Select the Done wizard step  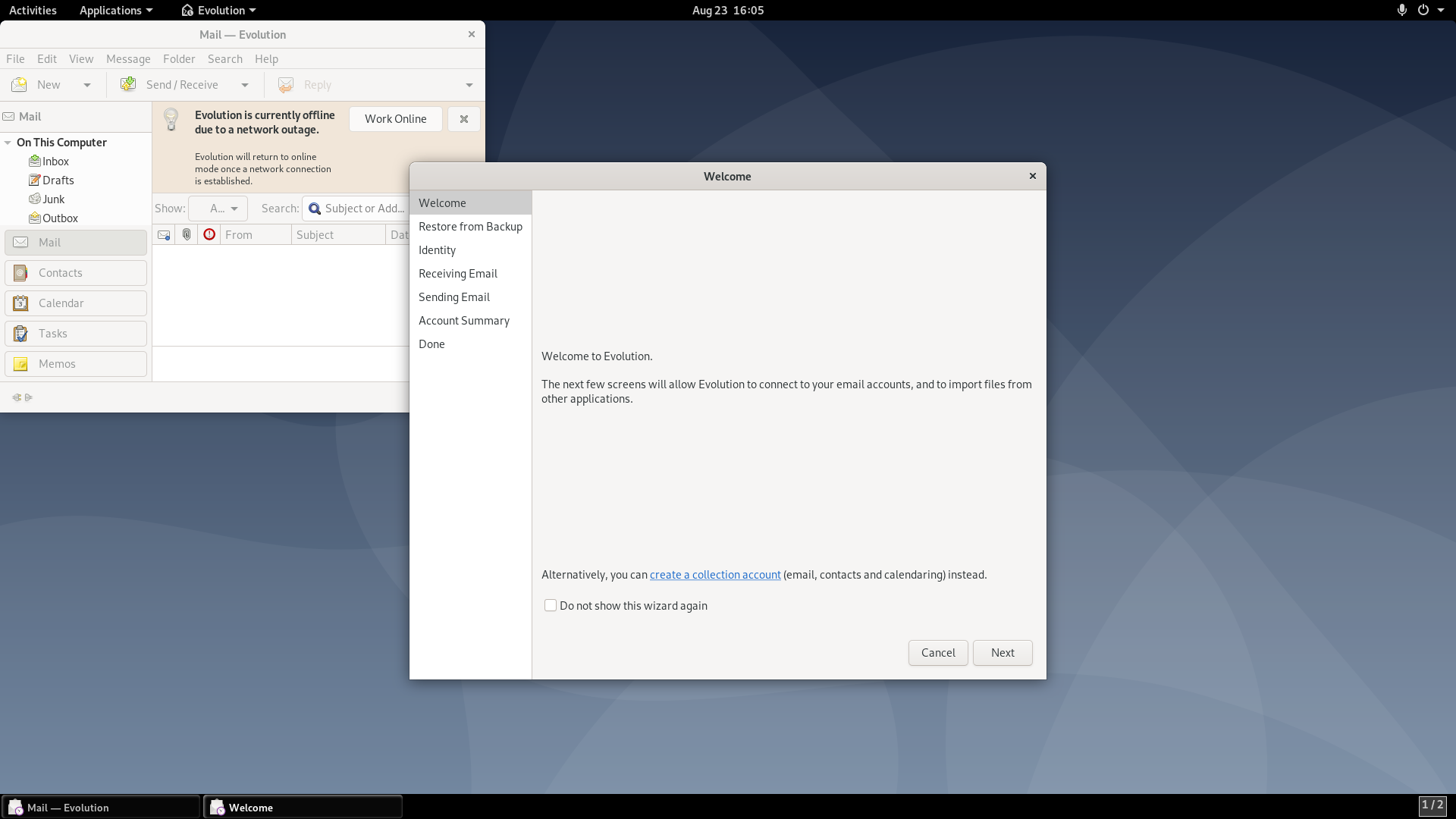pyautogui.click(x=470, y=344)
